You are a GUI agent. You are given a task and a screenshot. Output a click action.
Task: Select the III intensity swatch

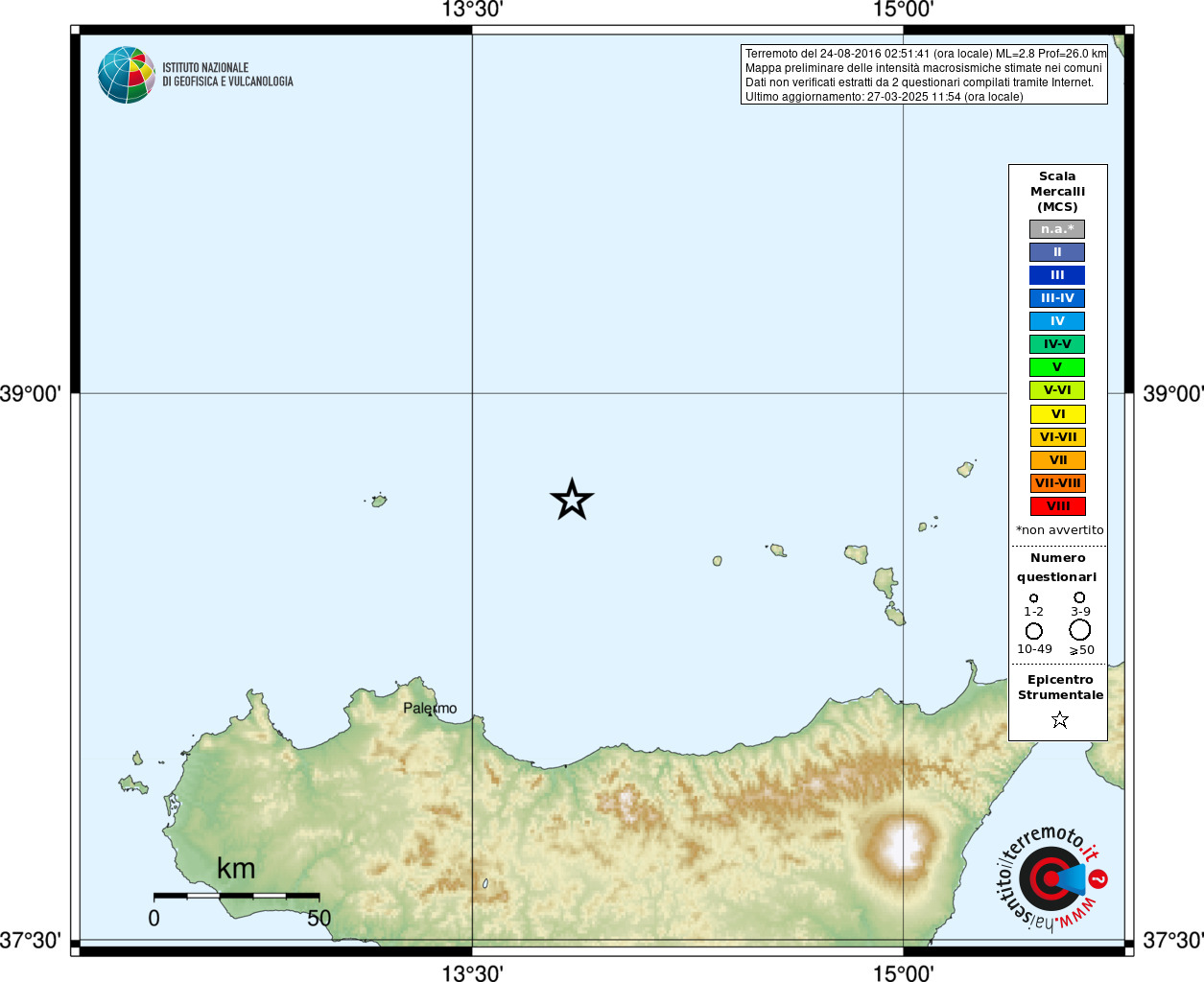click(x=1057, y=275)
